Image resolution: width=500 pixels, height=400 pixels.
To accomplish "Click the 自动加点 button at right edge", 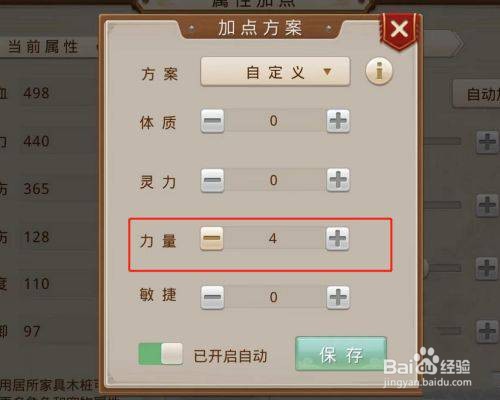I will coord(477,94).
